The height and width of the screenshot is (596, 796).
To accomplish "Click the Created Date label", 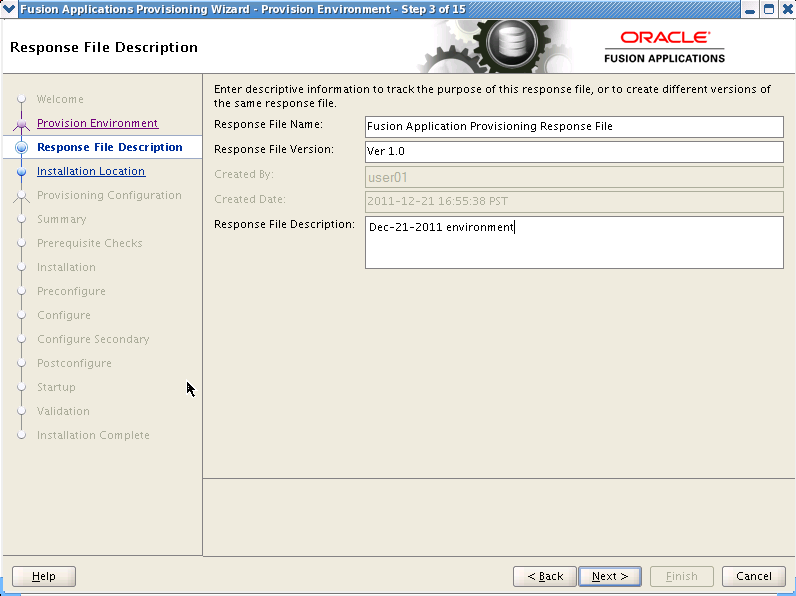I will pos(250,200).
